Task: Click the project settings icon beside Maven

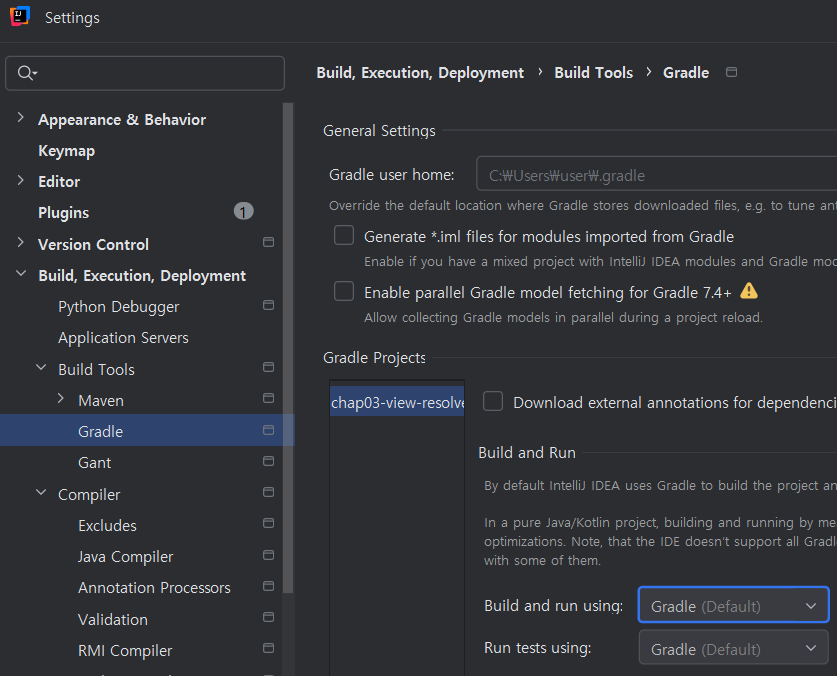Action: click(268, 399)
